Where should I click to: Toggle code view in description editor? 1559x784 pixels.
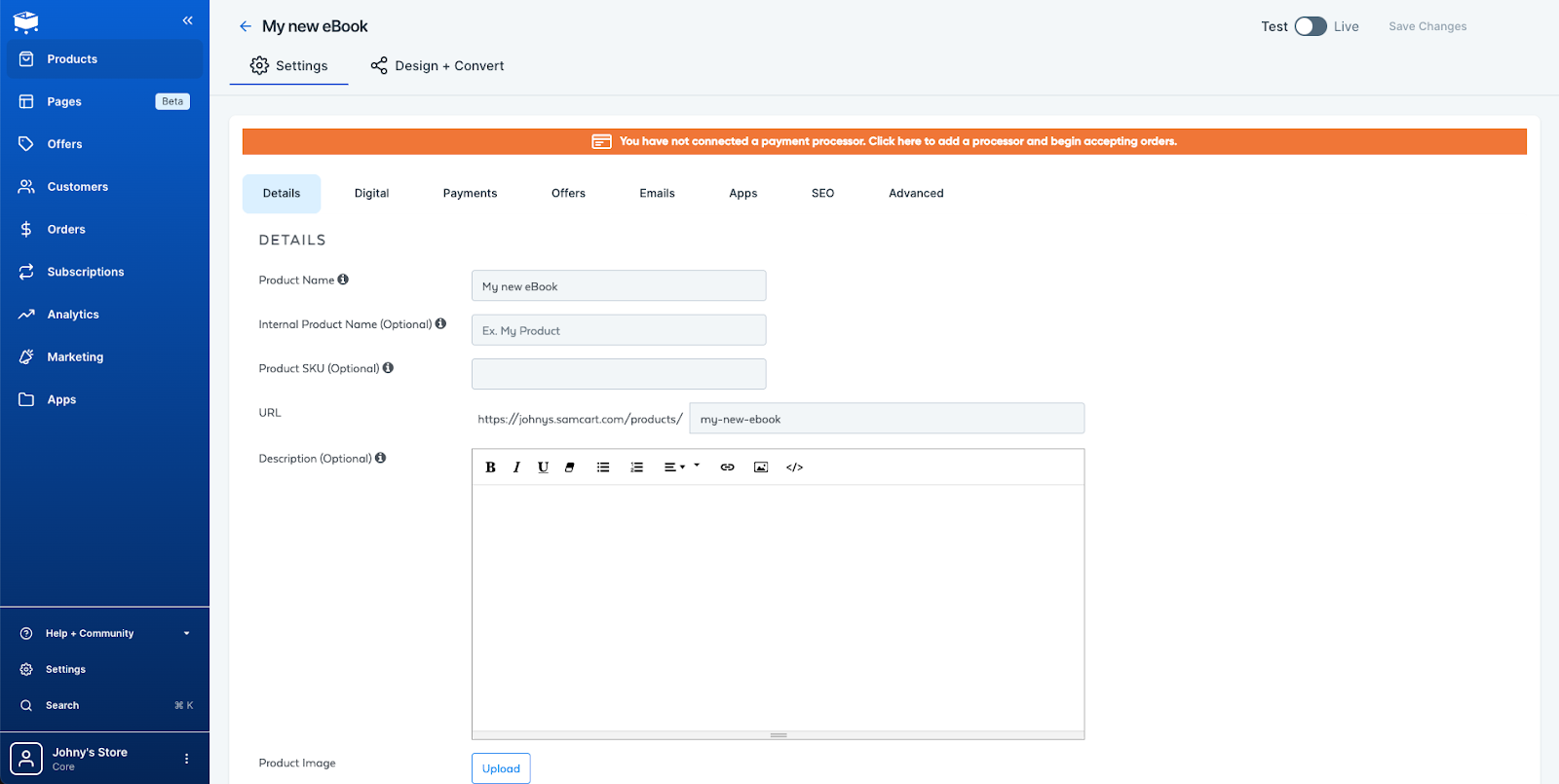794,467
